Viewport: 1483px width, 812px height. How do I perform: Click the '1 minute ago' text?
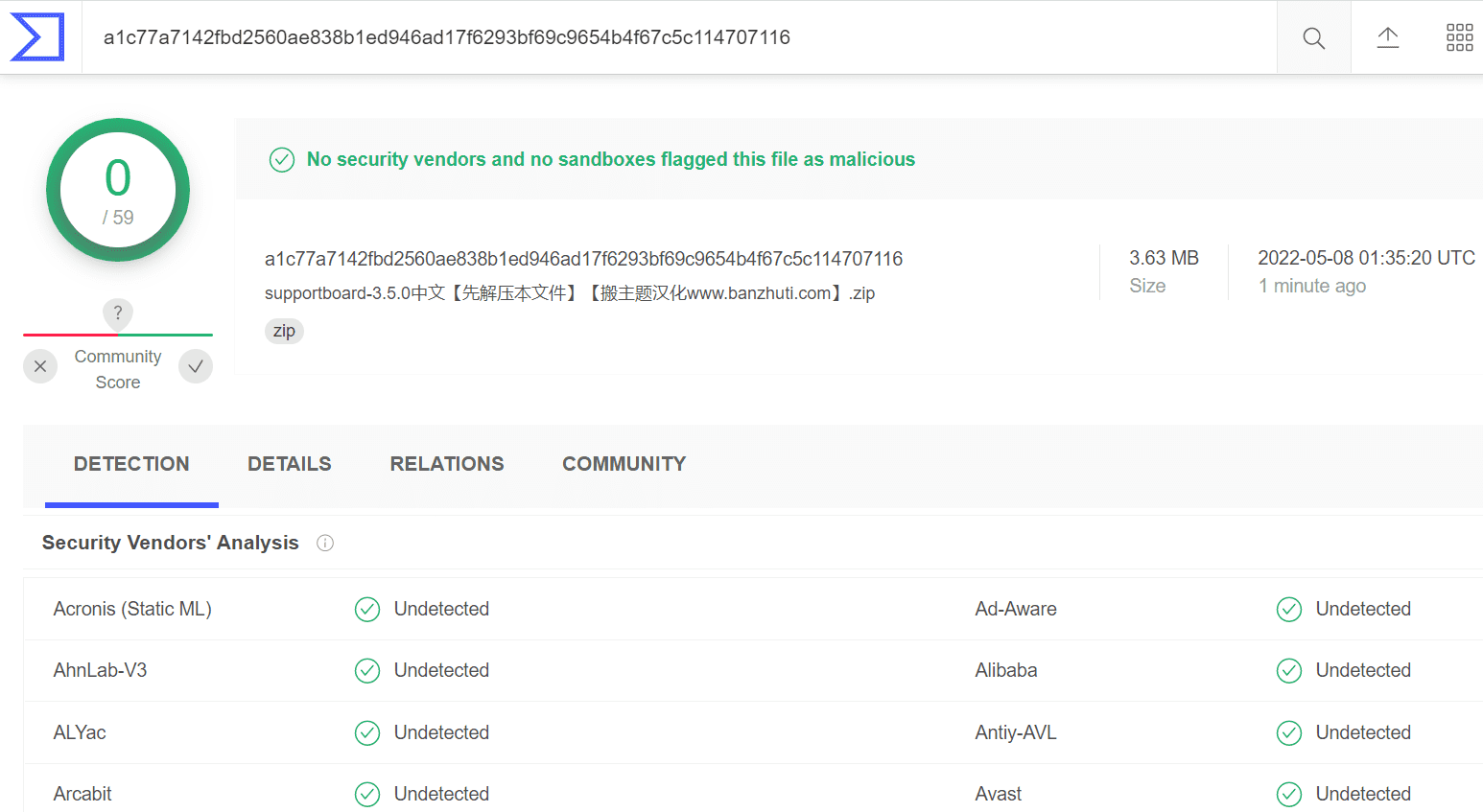pyautogui.click(x=1312, y=286)
